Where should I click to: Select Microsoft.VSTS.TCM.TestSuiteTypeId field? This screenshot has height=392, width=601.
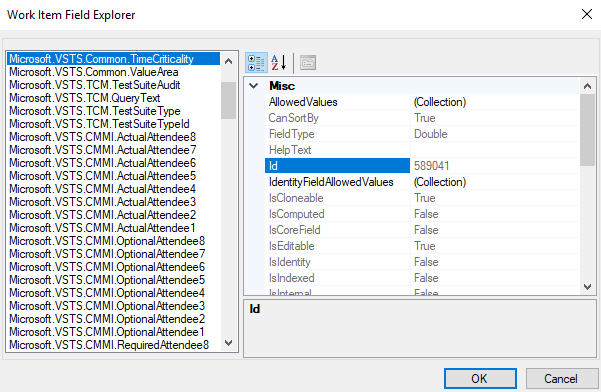point(114,124)
